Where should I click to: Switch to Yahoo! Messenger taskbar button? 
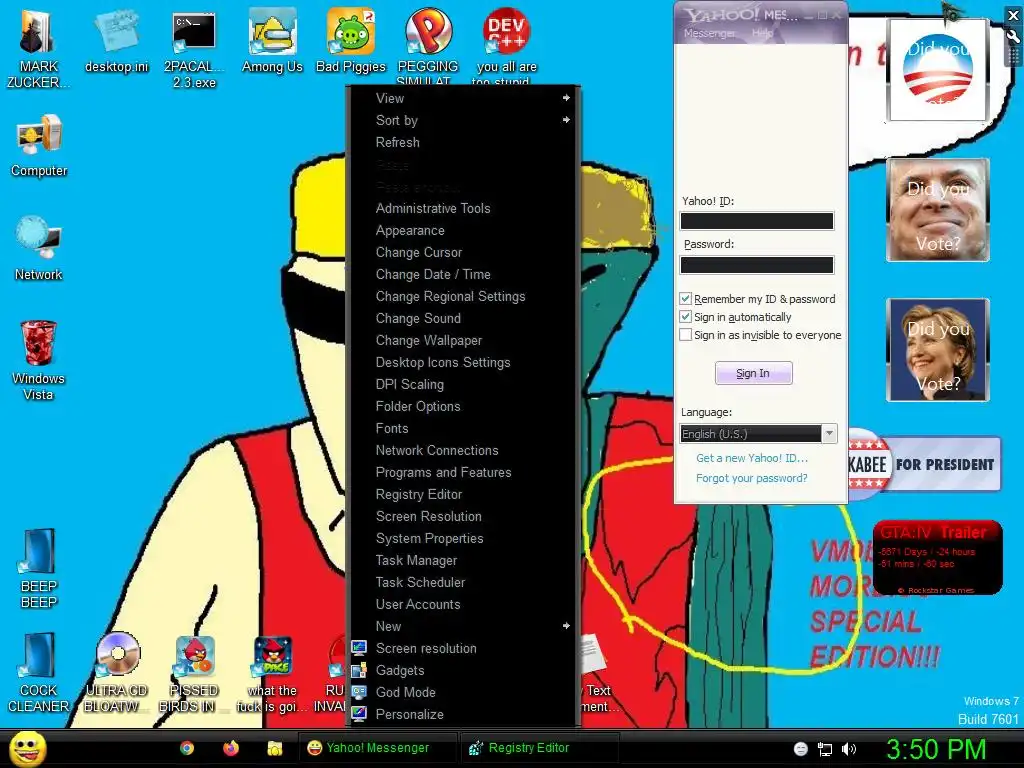tap(378, 748)
